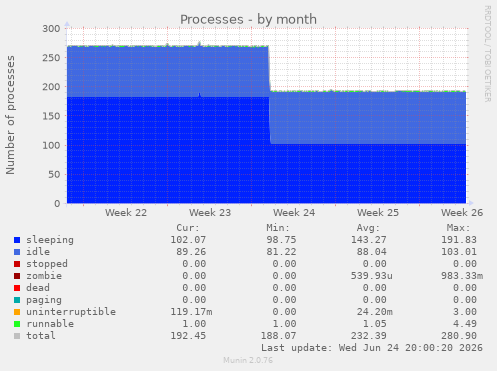Viewport: 497px width, 371px height.
Task: Click idle average value 88.04
Action: click(371, 252)
